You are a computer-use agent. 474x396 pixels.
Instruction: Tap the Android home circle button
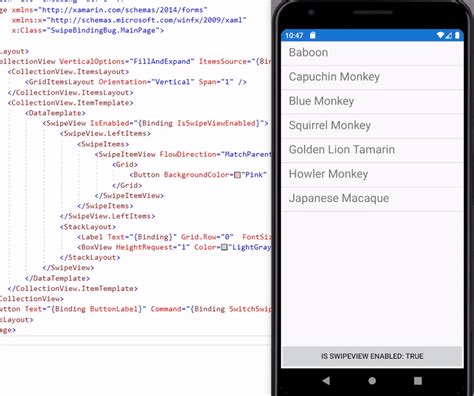[x=372, y=381]
